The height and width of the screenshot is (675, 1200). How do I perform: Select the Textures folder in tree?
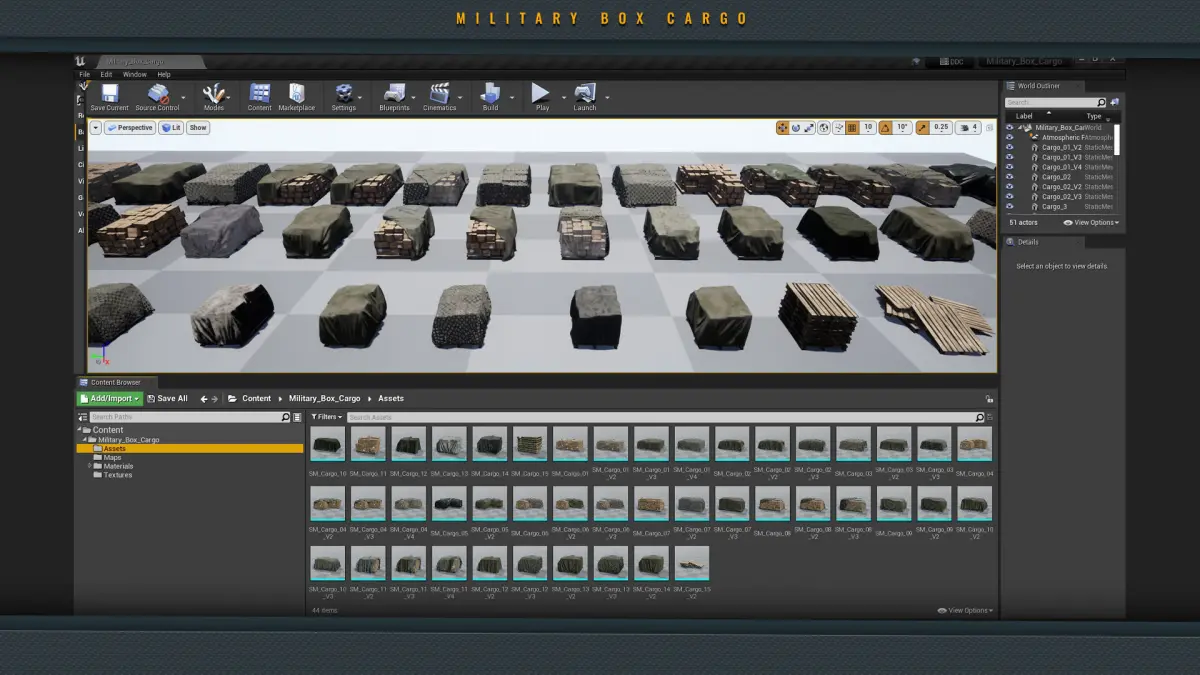[117, 475]
